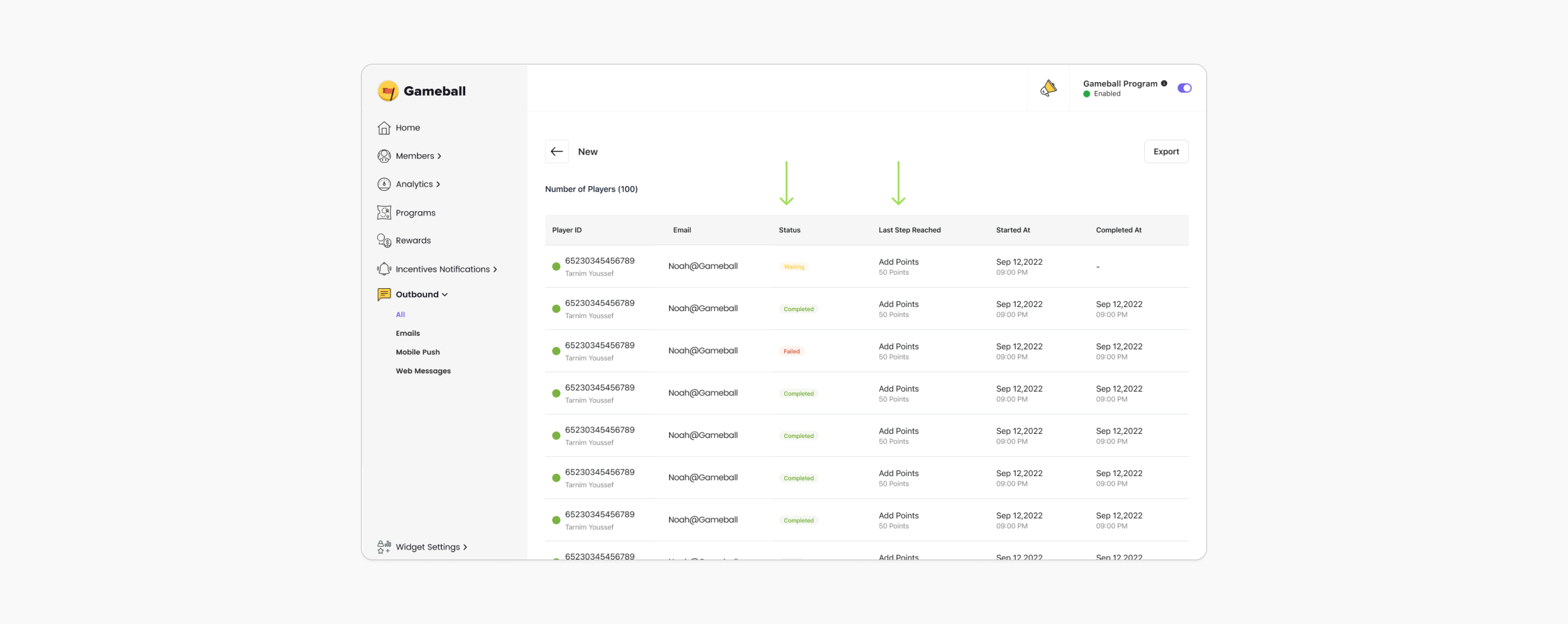
Task: Click the megaphone announcements icon
Action: [x=1047, y=88]
